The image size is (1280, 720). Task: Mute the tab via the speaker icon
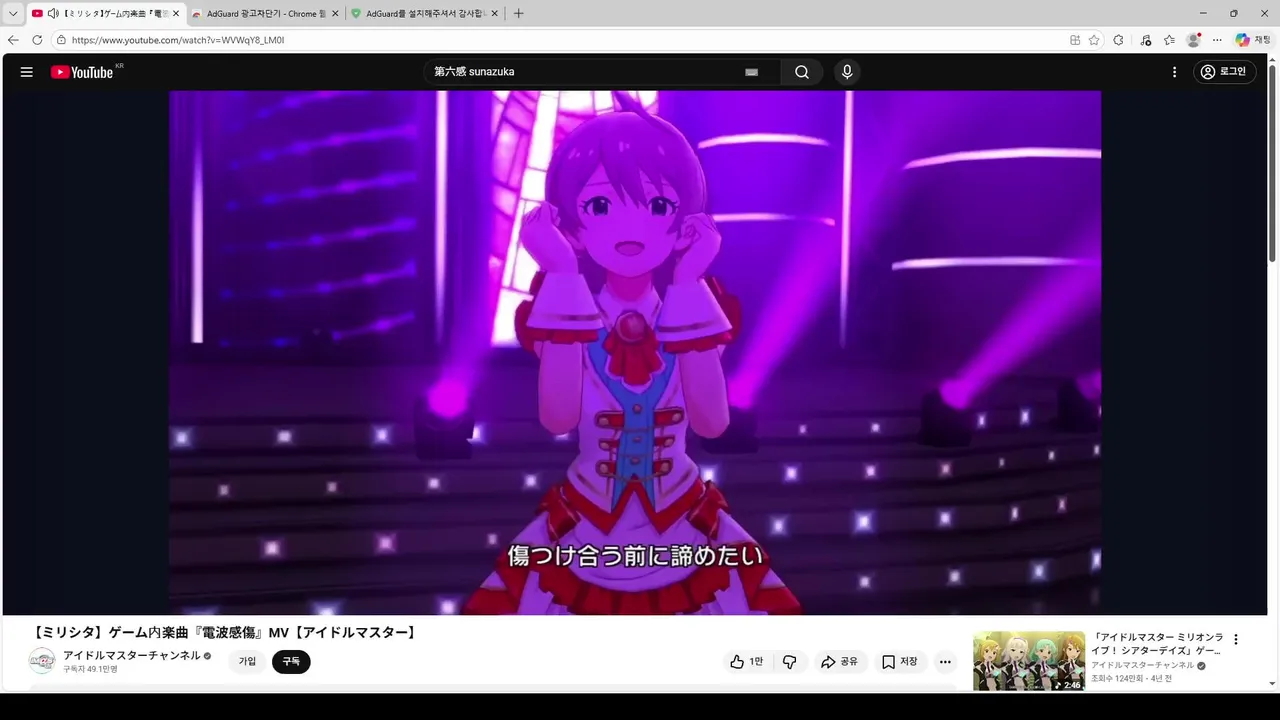pos(53,14)
